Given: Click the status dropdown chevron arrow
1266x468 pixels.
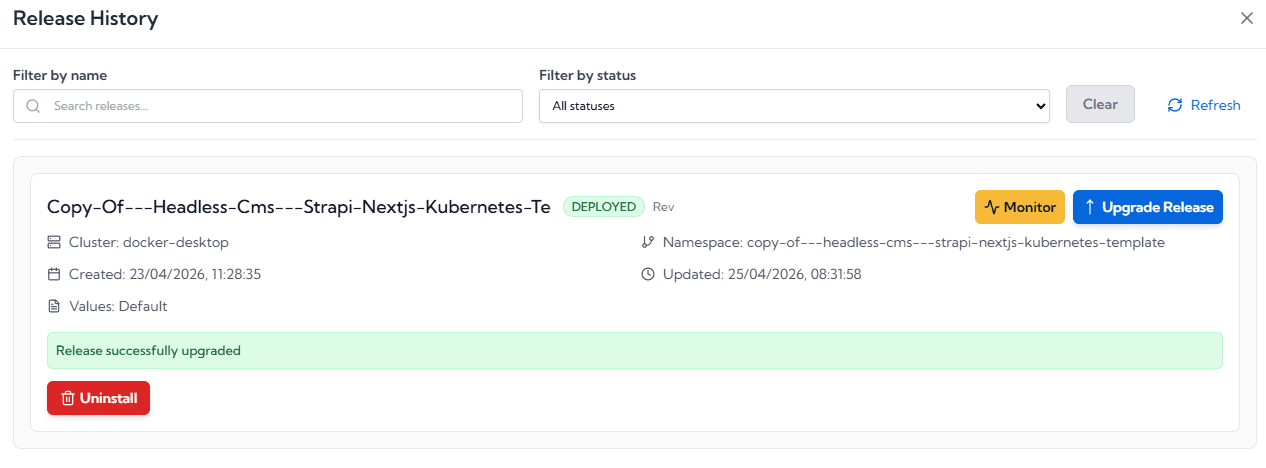Looking at the screenshot, I should (x=1040, y=106).
